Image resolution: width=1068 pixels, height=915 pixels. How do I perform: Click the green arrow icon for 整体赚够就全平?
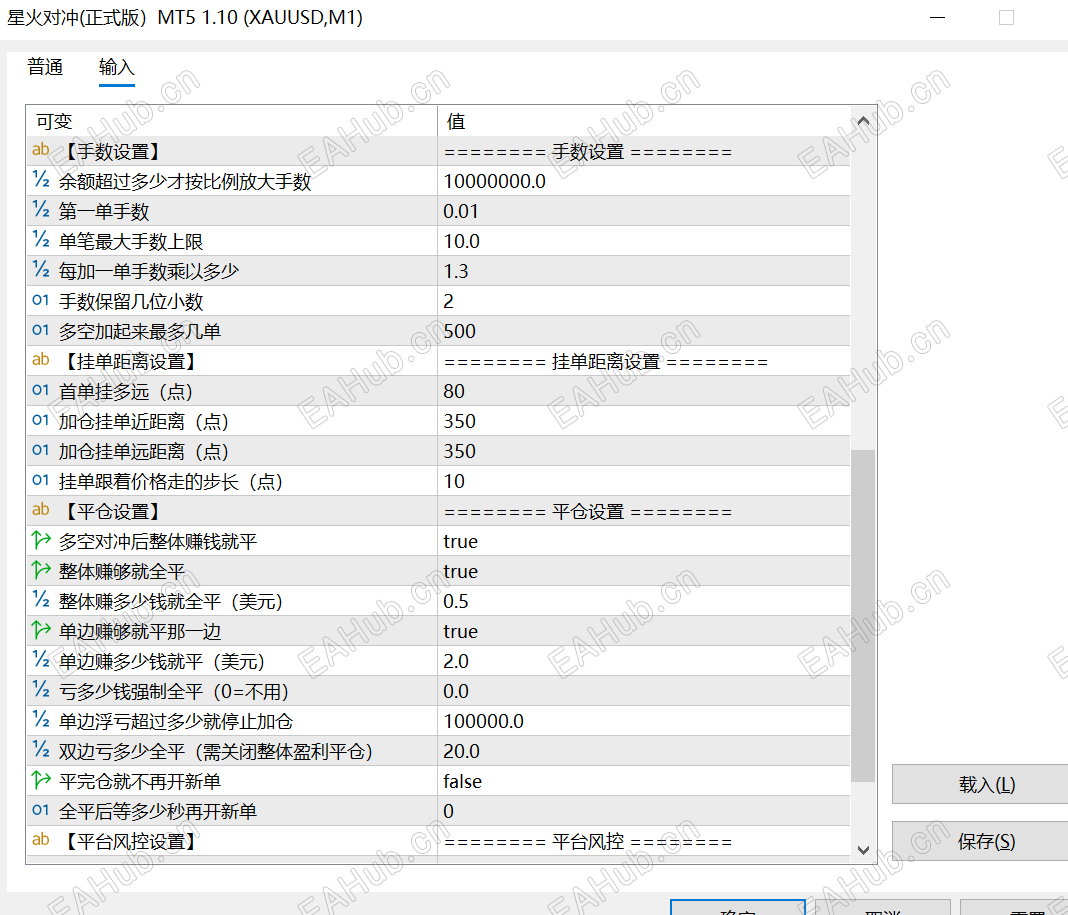41,570
